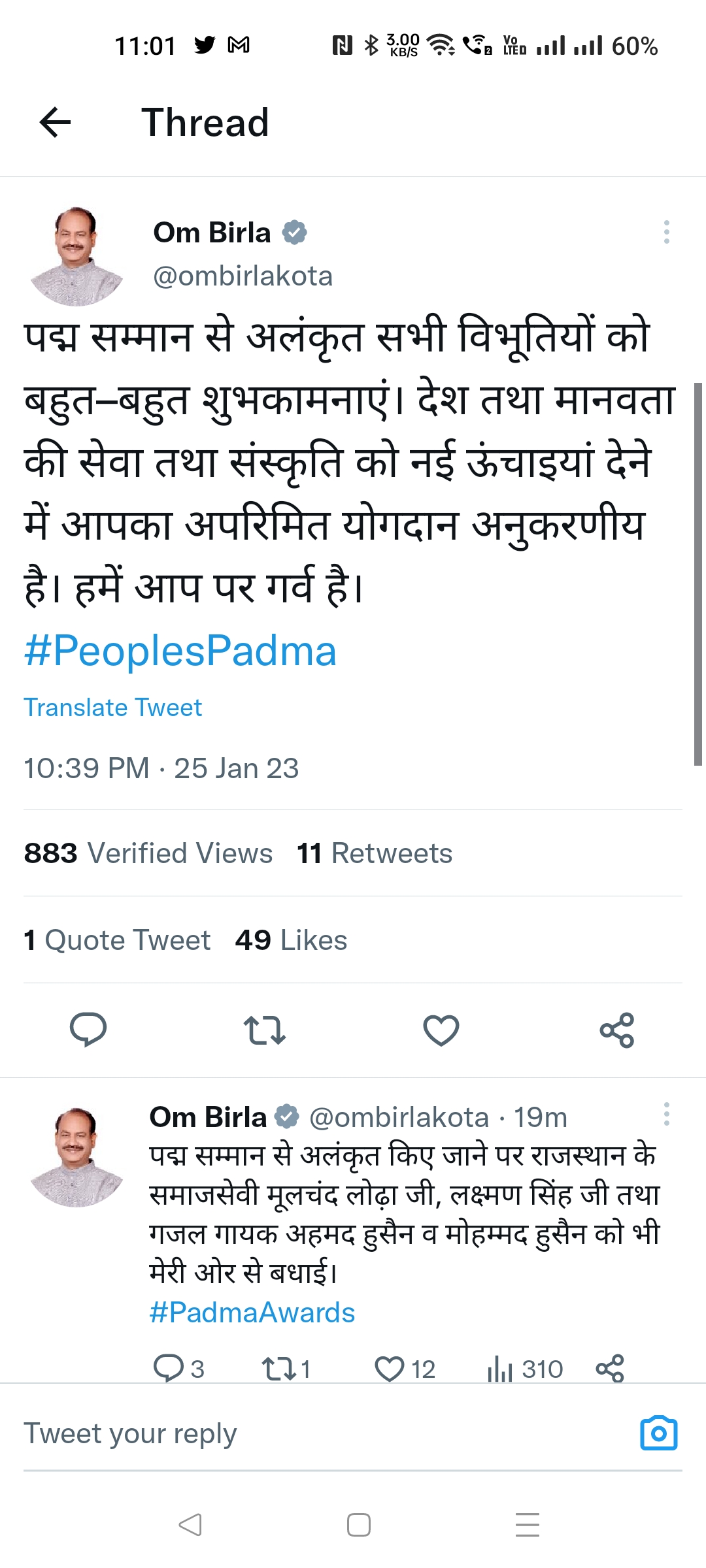Open recent apps from navigation bar
The image size is (706, 1568).
[x=527, y=1526]
